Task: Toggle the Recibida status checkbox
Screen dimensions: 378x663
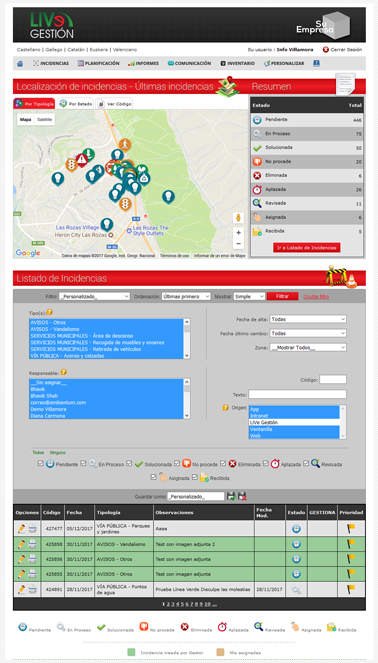Action: point(194,477)
